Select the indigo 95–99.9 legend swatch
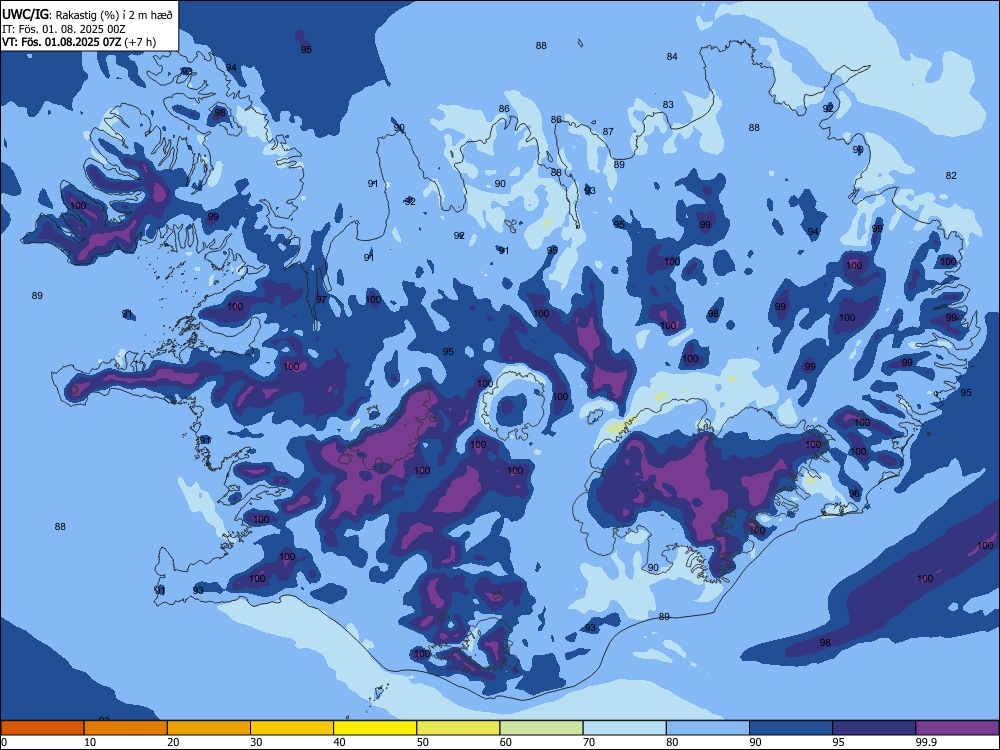The width and height of the screenshot is (1000, 750). click(874, 728)
